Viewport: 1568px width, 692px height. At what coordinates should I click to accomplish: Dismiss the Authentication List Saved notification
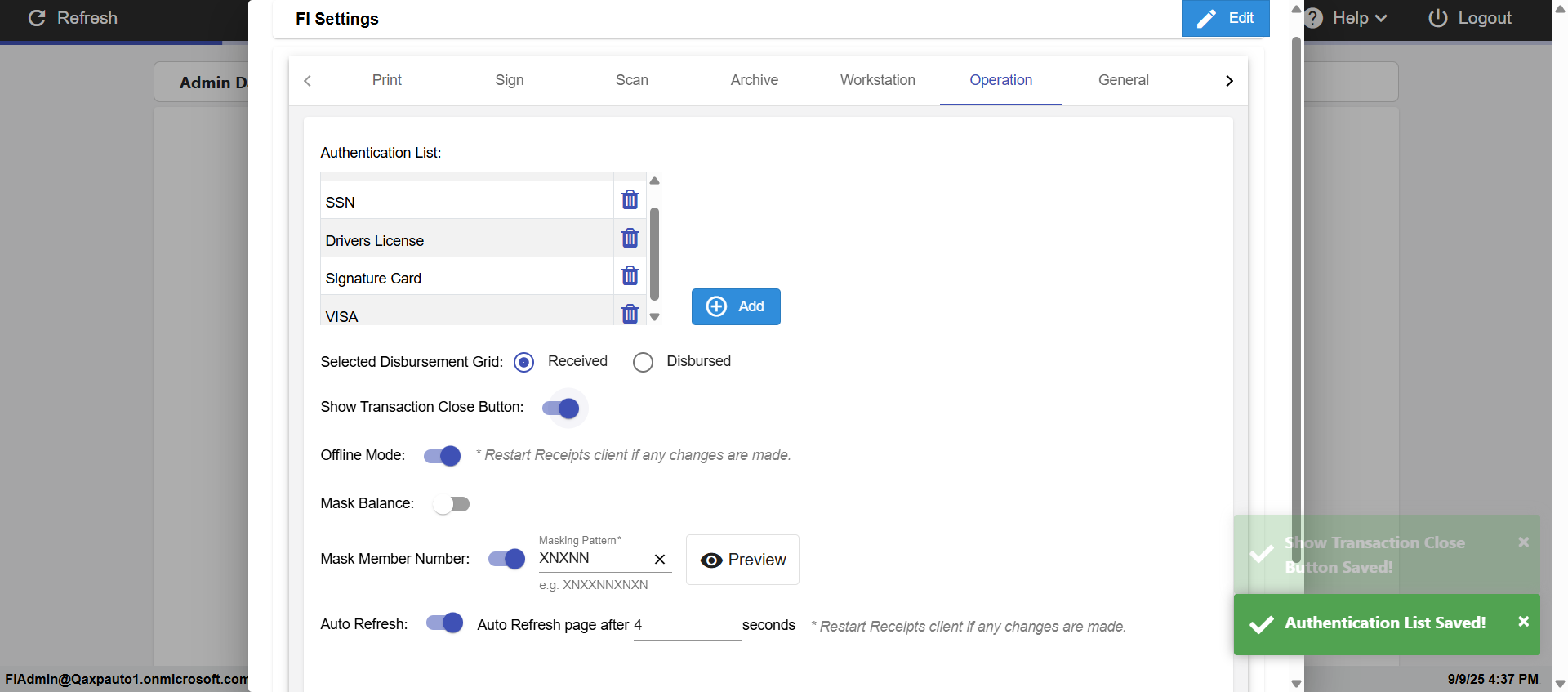[1523, 622]
